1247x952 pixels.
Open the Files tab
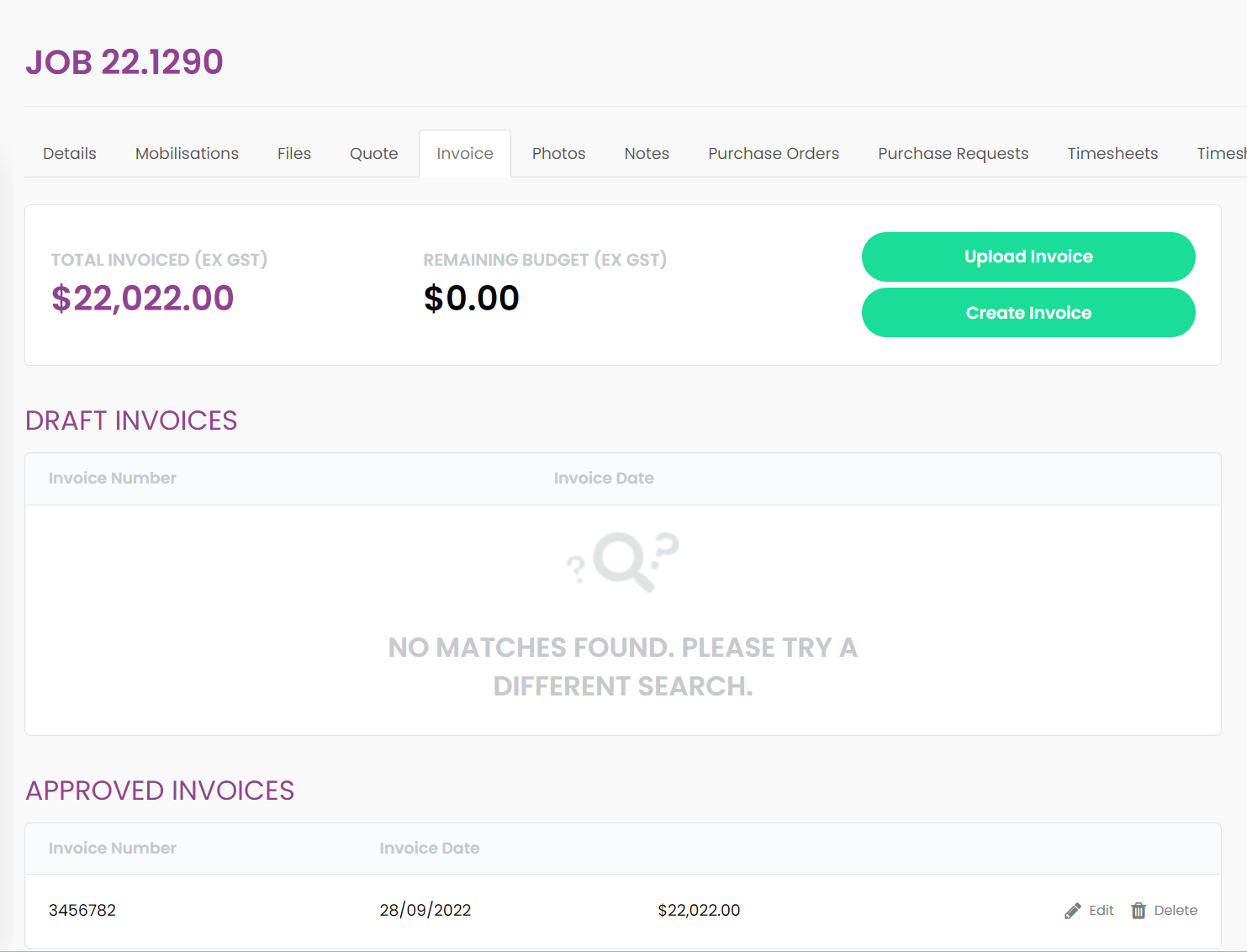pyautogui.click(x=294, y=153)
